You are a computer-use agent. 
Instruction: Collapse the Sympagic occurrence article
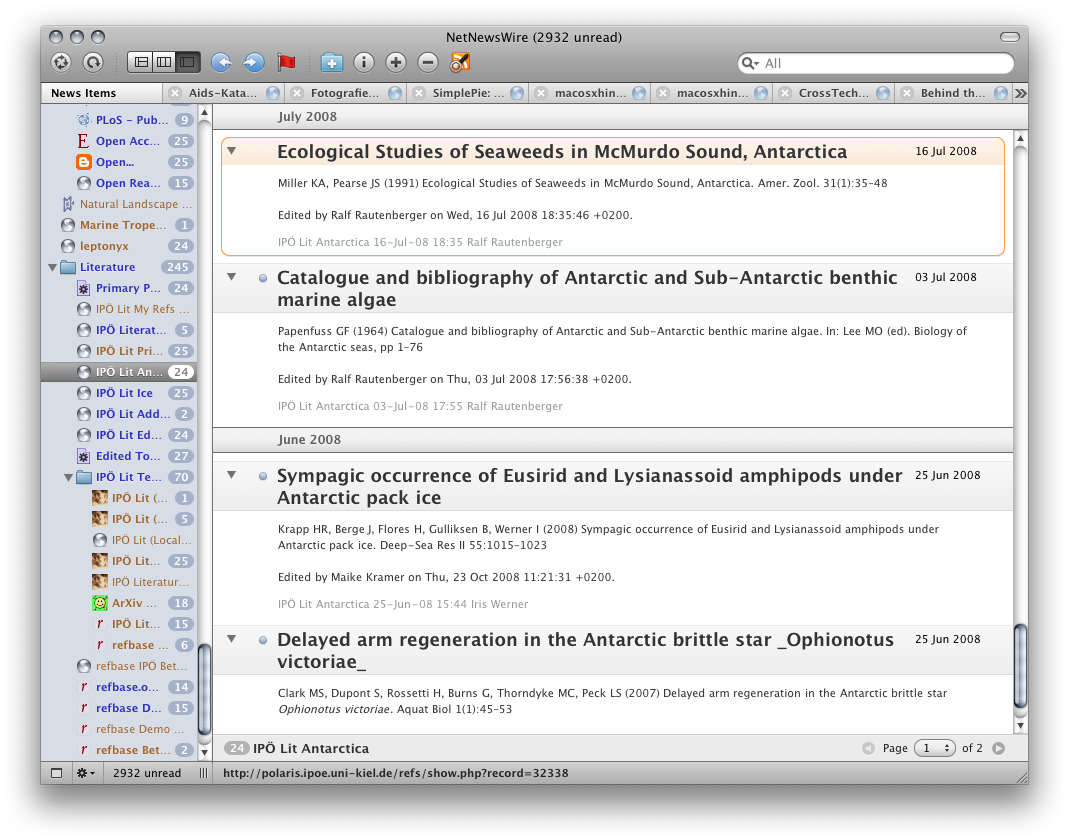coord(232,475)
